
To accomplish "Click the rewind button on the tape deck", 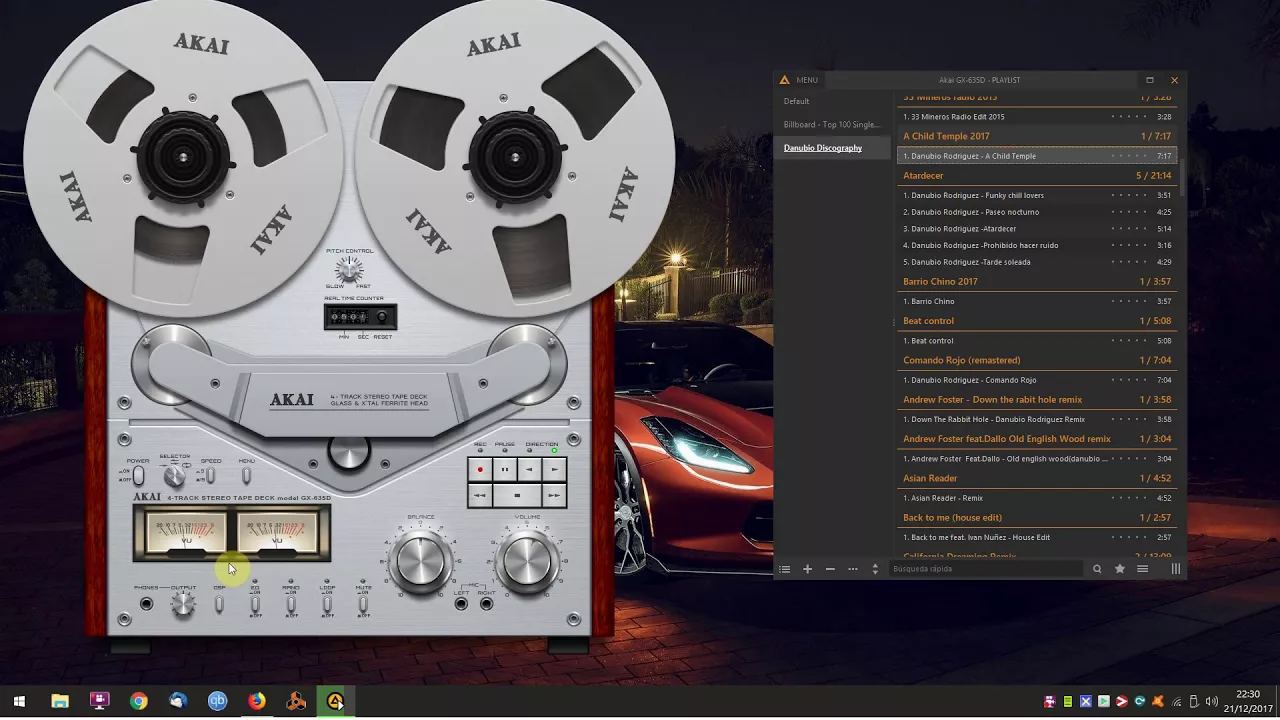I will pyautogui.click(x=480, y=494).
